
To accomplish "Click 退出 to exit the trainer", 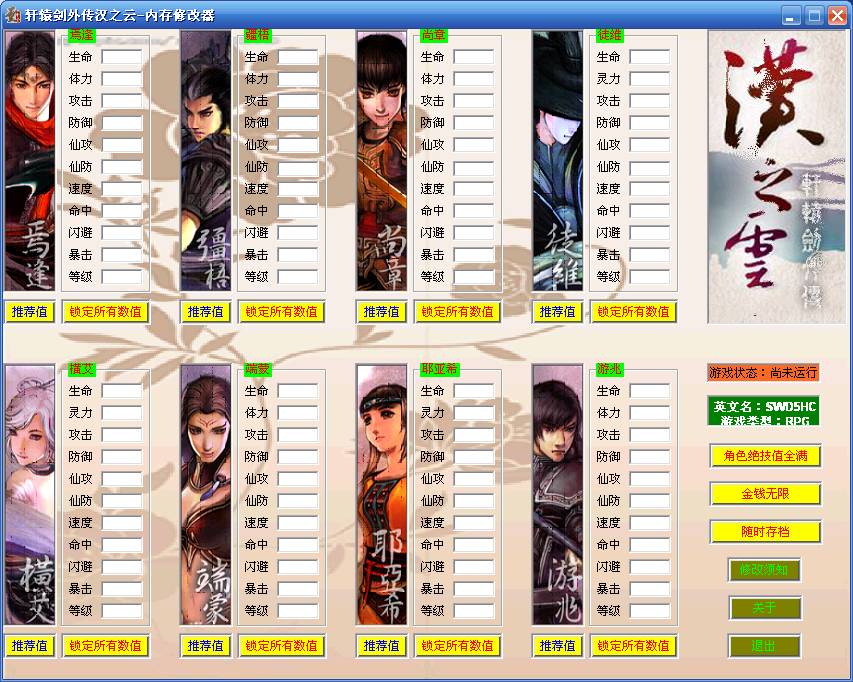I will tap(764, 646).
